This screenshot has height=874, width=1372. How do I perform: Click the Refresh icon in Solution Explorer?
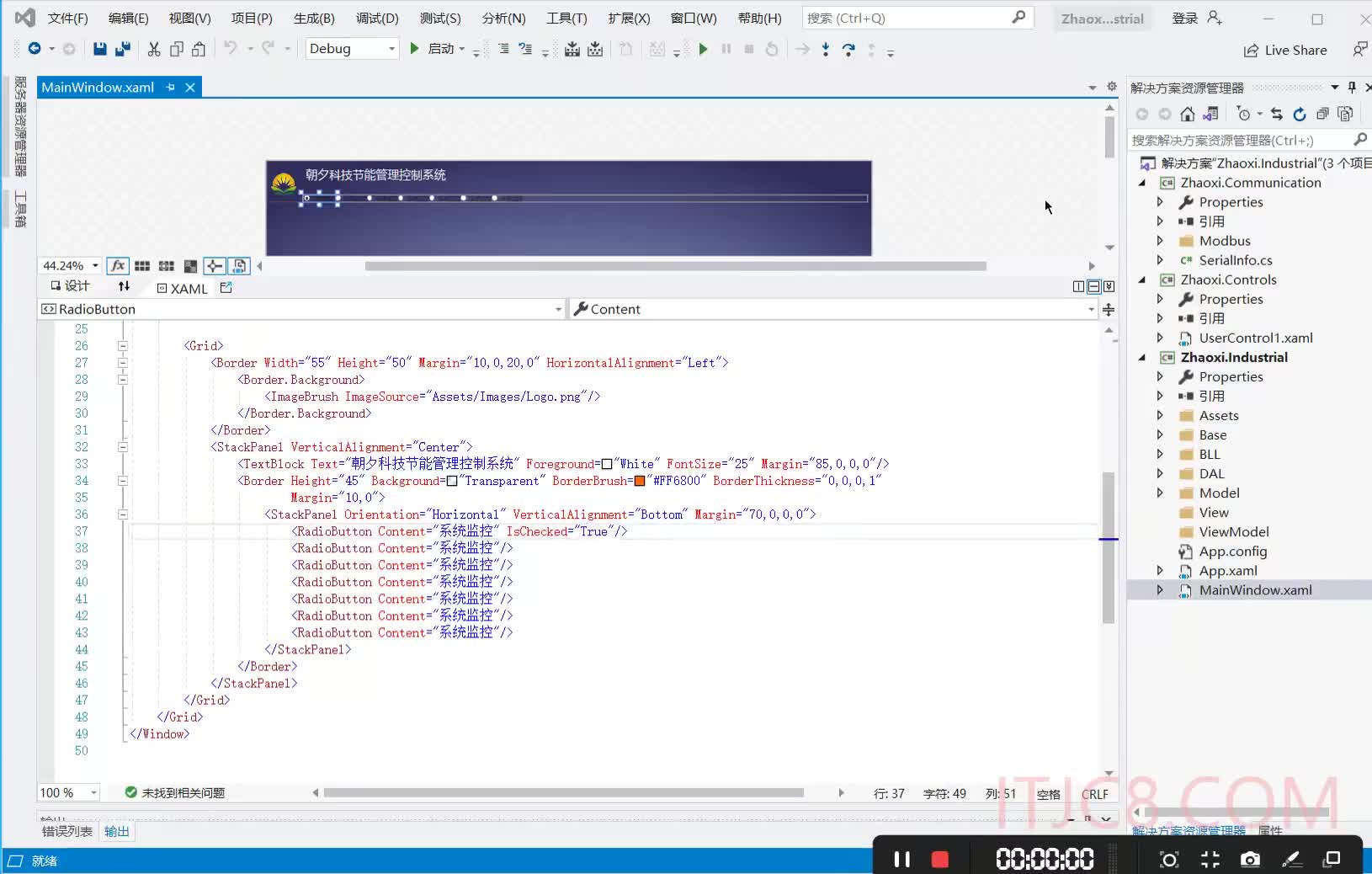1300,114
